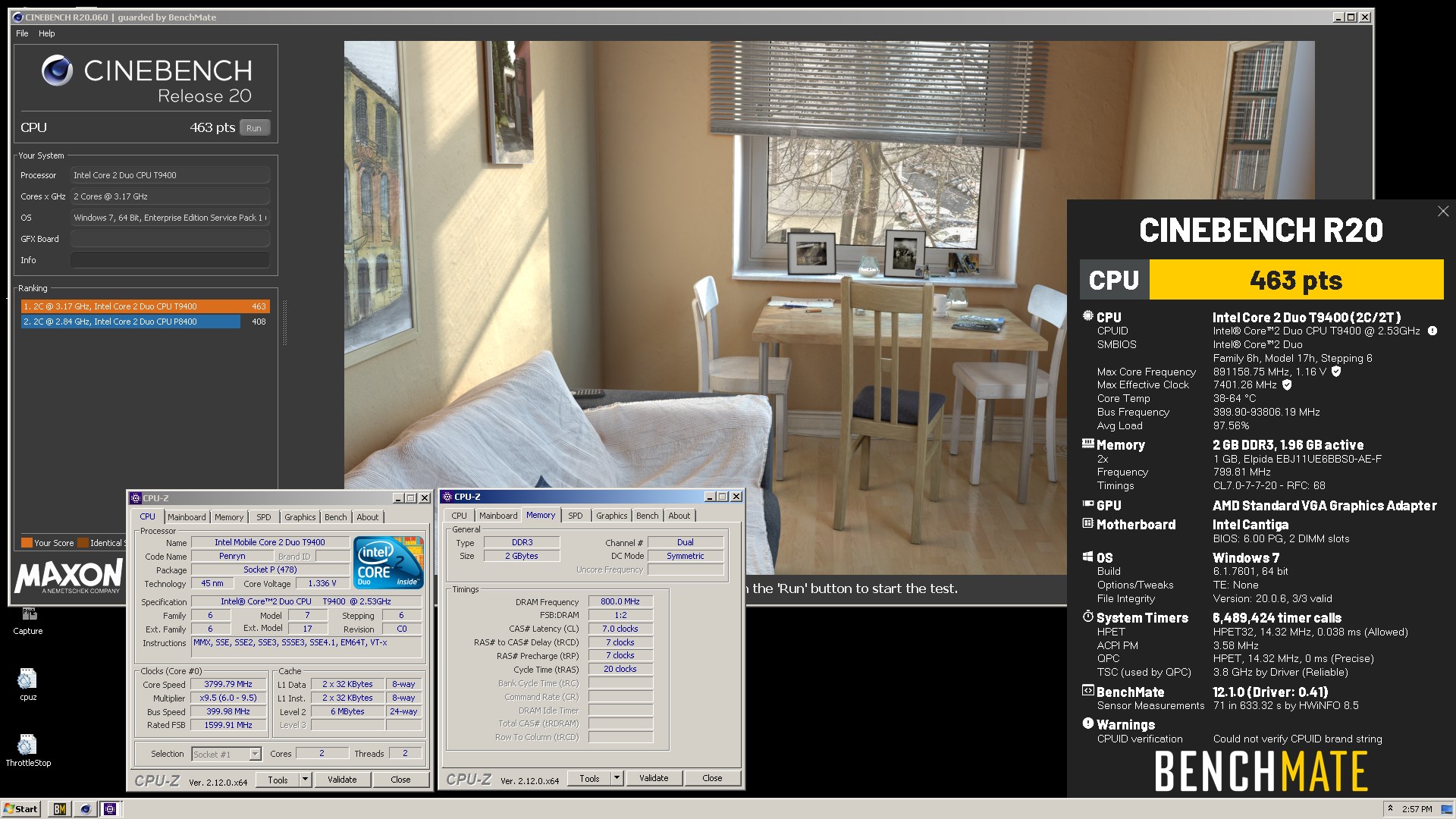
Task: Click the taskbar clock 2:57 PM
Action: click(1417, 809)
